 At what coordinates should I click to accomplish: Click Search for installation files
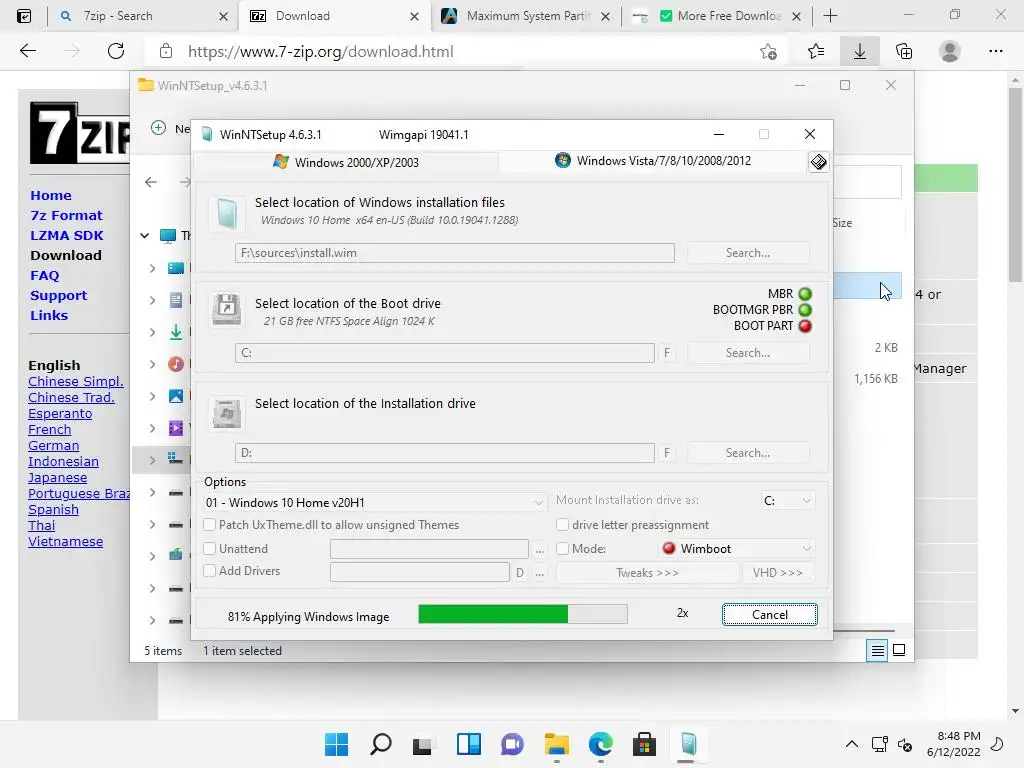748,253
